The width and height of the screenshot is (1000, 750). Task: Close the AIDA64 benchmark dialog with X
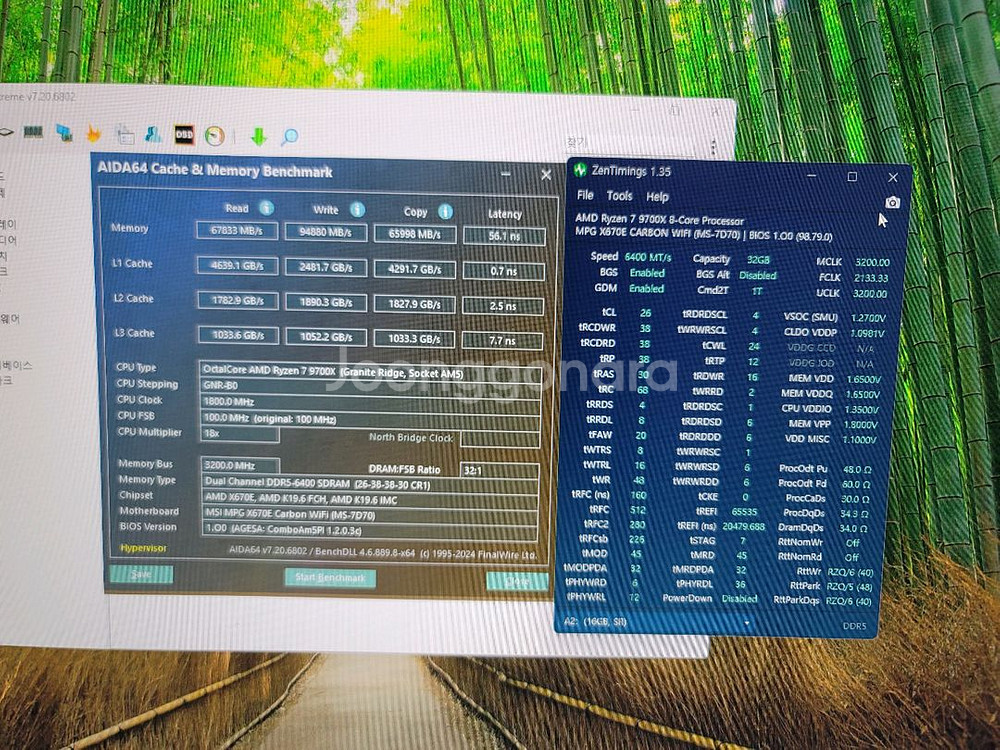(x=546, y=175)
